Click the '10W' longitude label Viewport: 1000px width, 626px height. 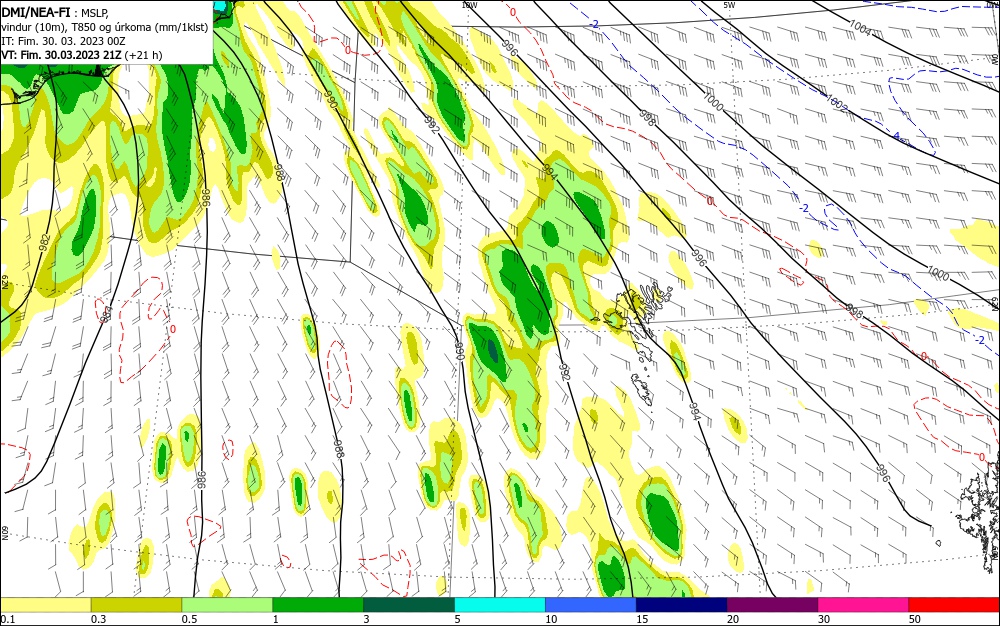tap(469, 5)
